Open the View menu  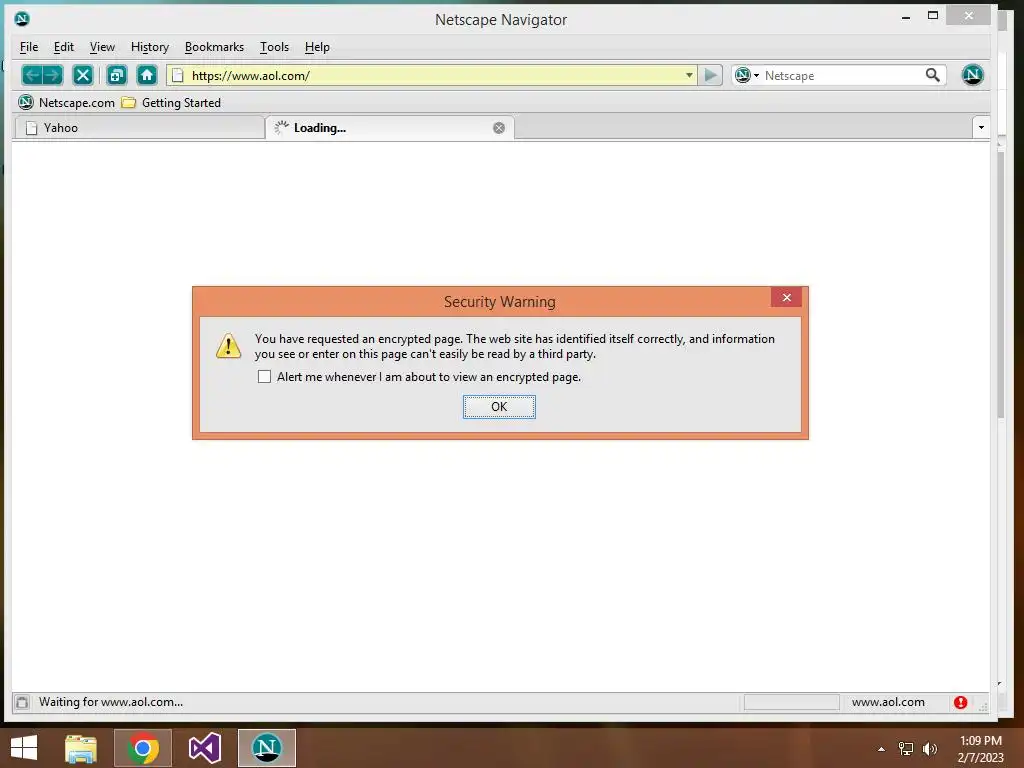[x=102, y=47]
